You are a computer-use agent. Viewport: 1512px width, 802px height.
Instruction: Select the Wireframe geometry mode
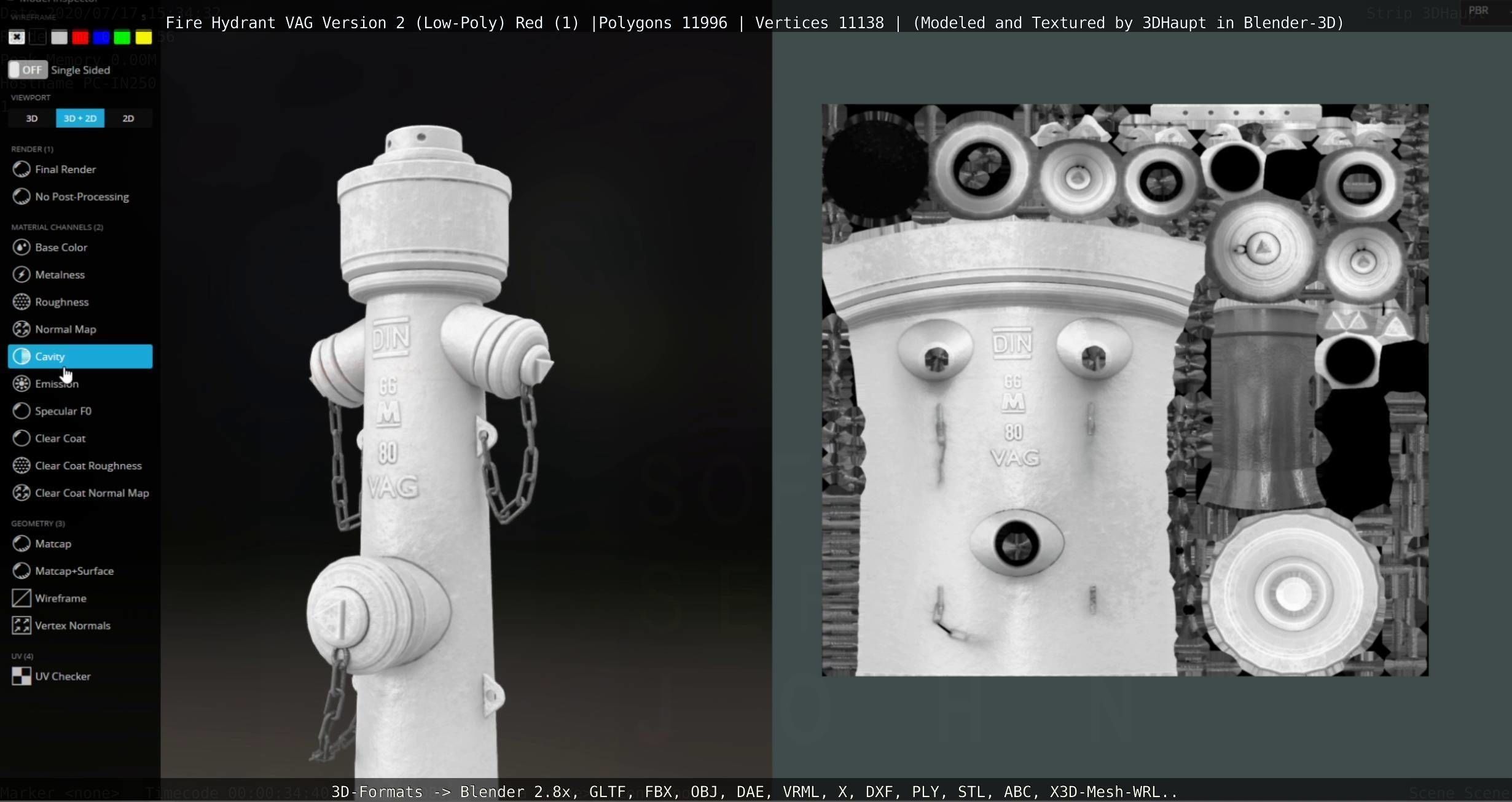pos(49,598)
